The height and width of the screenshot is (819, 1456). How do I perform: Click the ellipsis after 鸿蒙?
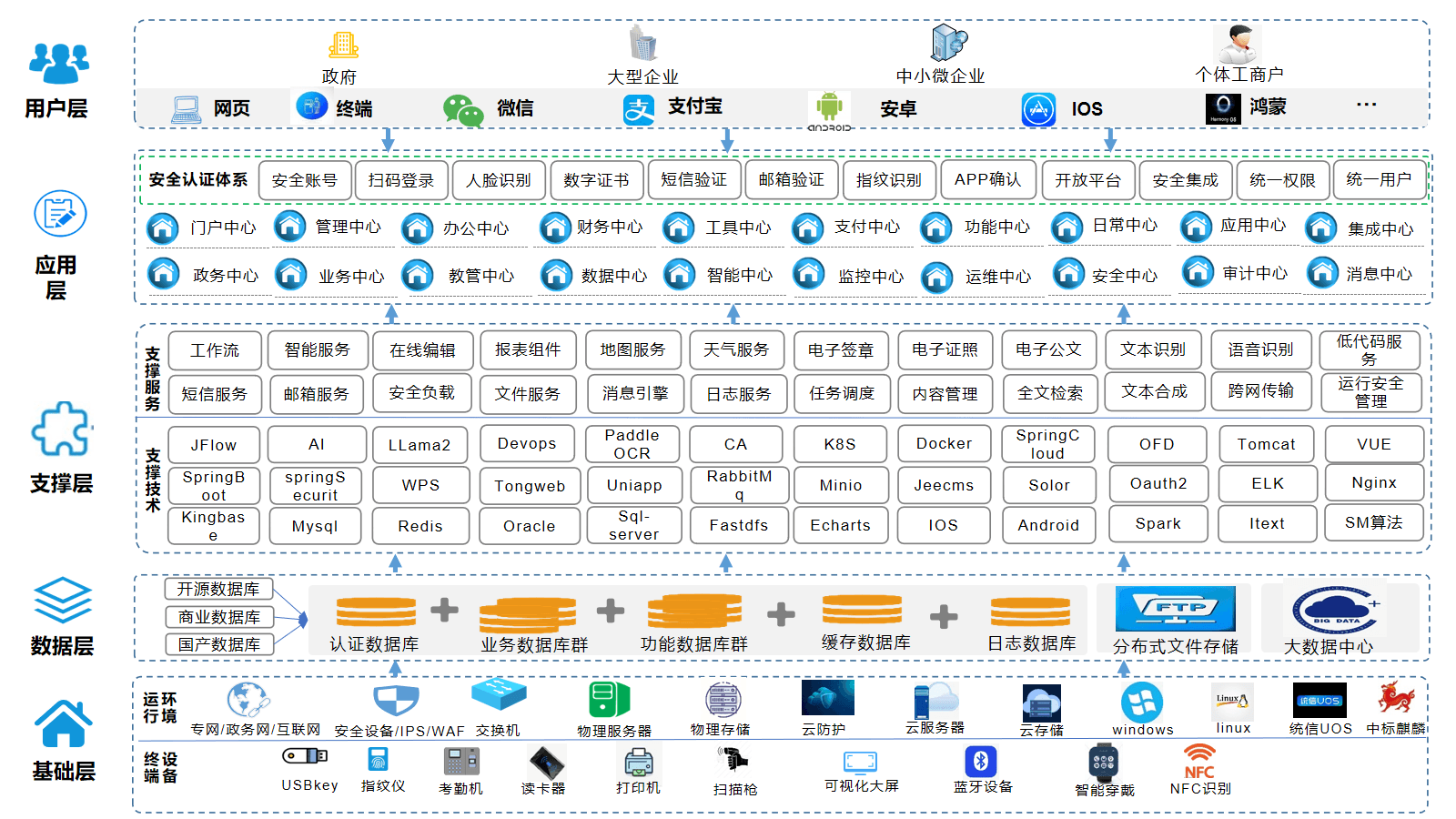(1366, 105)
